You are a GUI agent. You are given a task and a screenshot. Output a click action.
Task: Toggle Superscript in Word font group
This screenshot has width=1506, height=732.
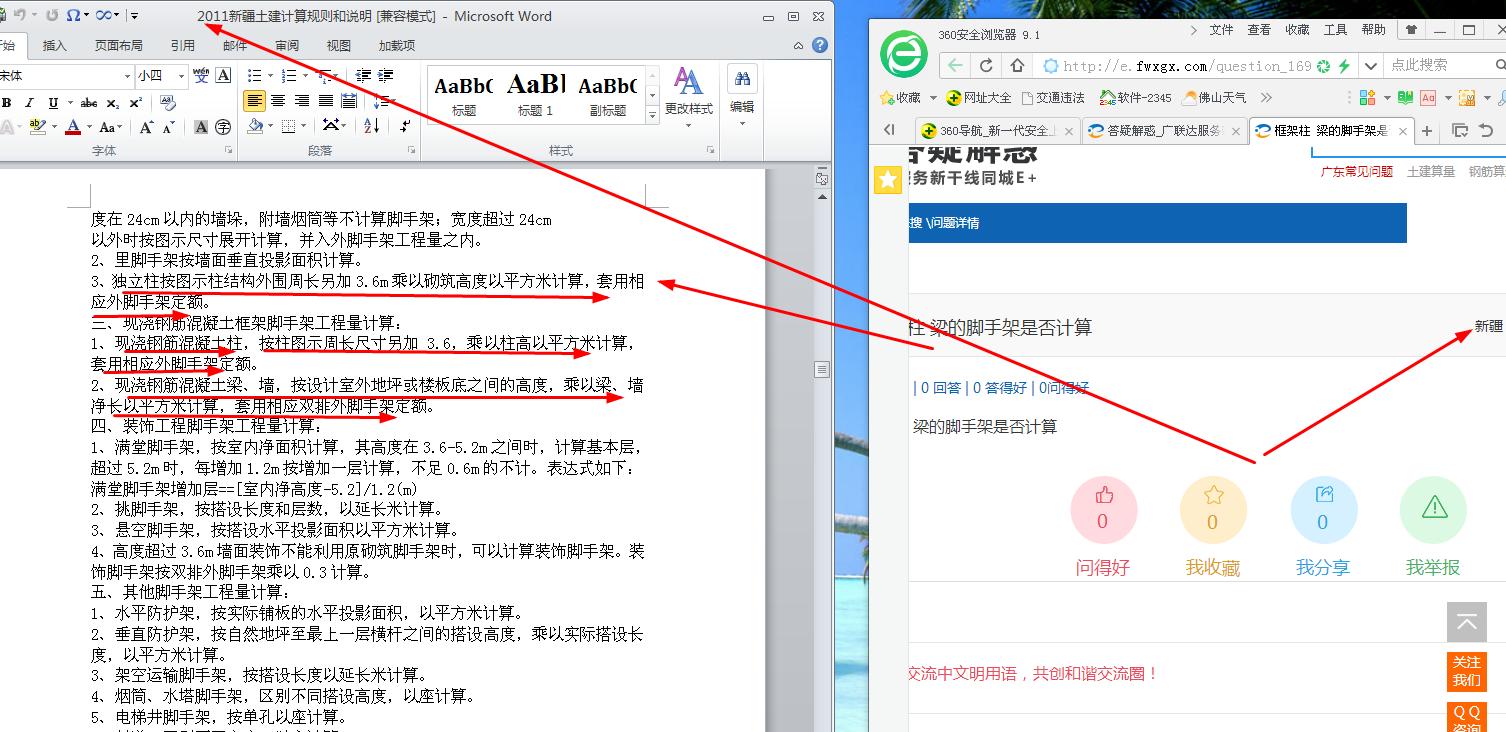(x=135, y=102)
